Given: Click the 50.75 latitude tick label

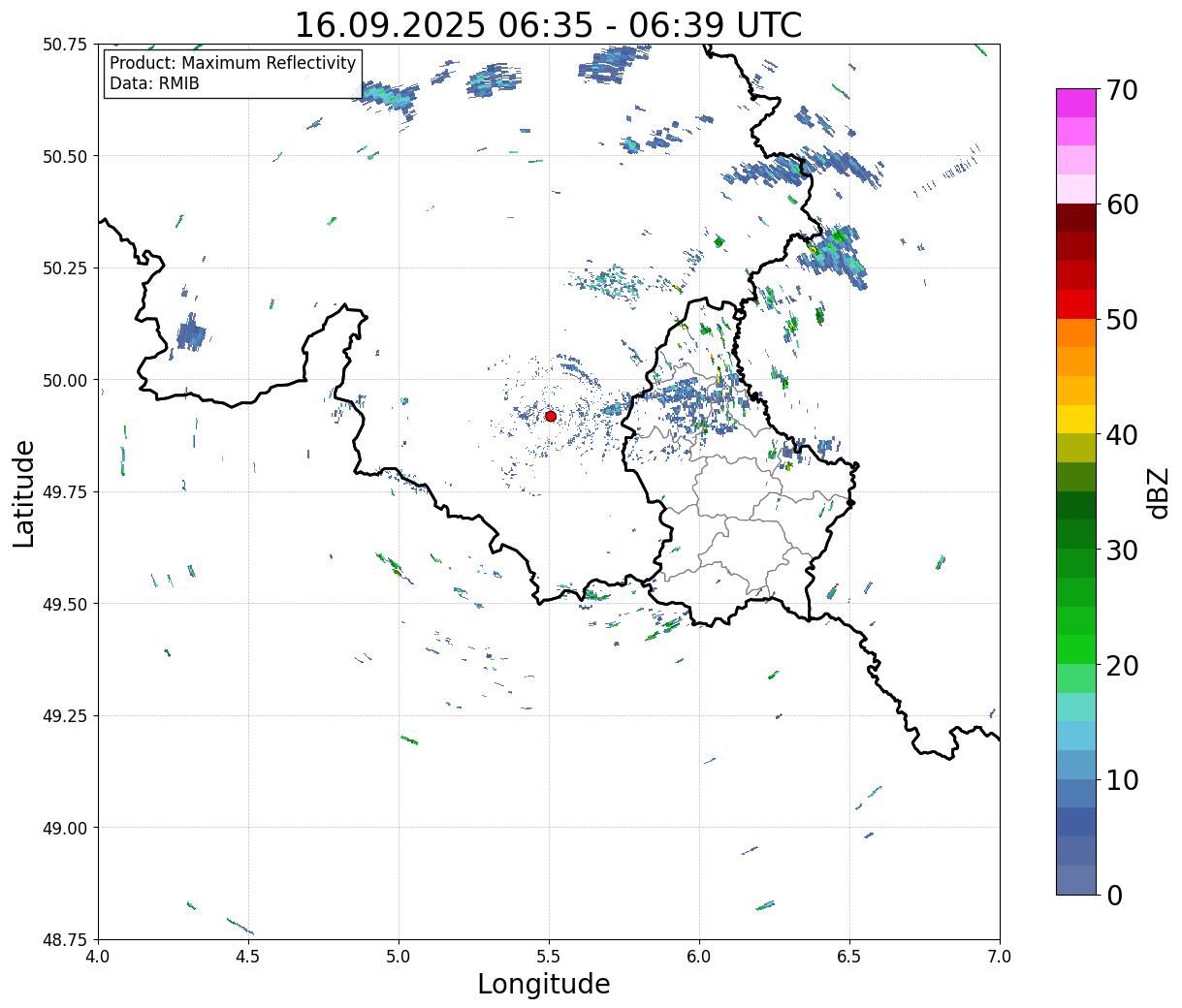Looking at the screenshot, I should pos(65,45).
